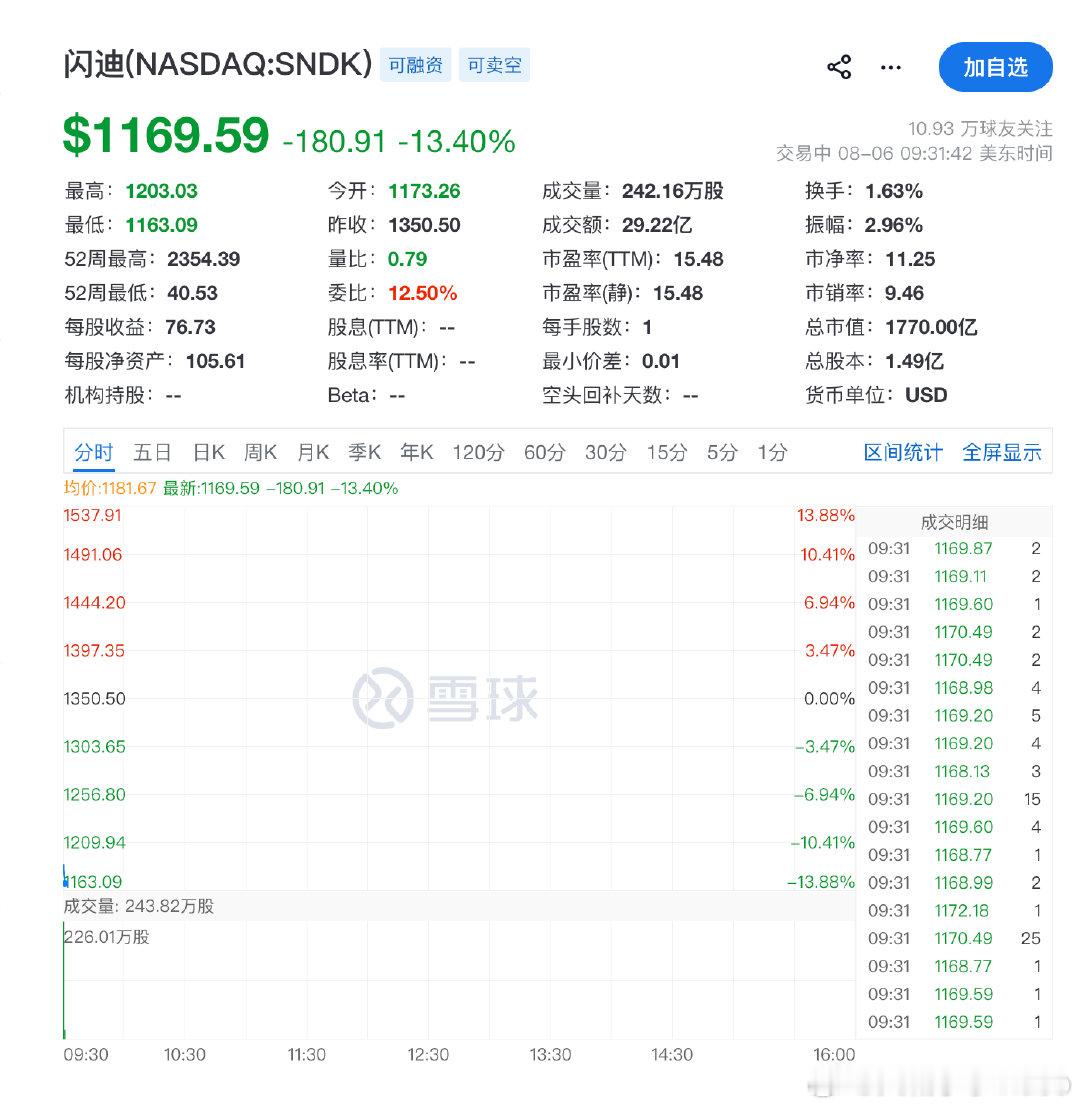The image size is (1080, 1108).
Task: Click the 1350.50 price axis label
Action: [95, 698]
